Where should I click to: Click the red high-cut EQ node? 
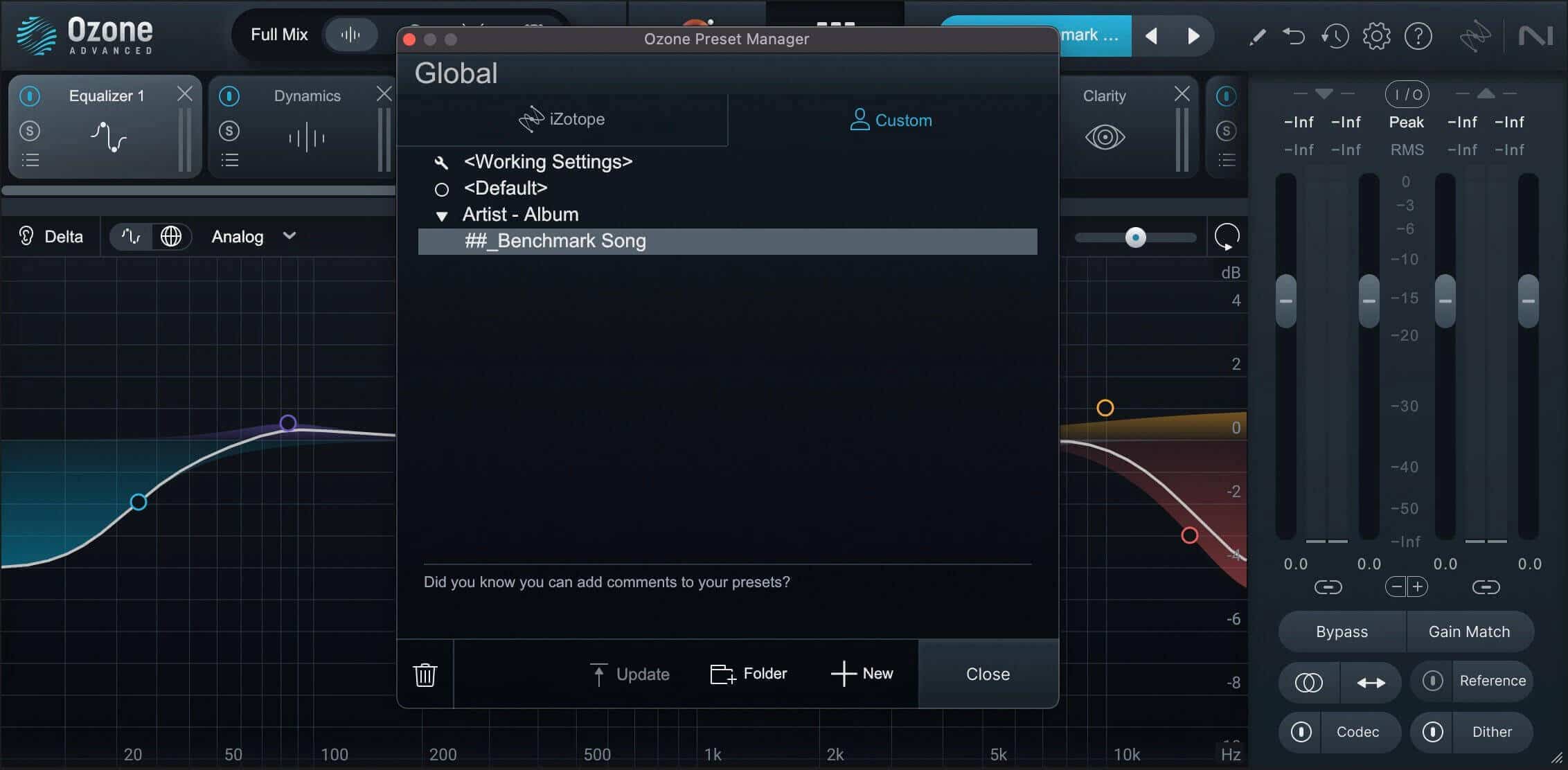1190,535
